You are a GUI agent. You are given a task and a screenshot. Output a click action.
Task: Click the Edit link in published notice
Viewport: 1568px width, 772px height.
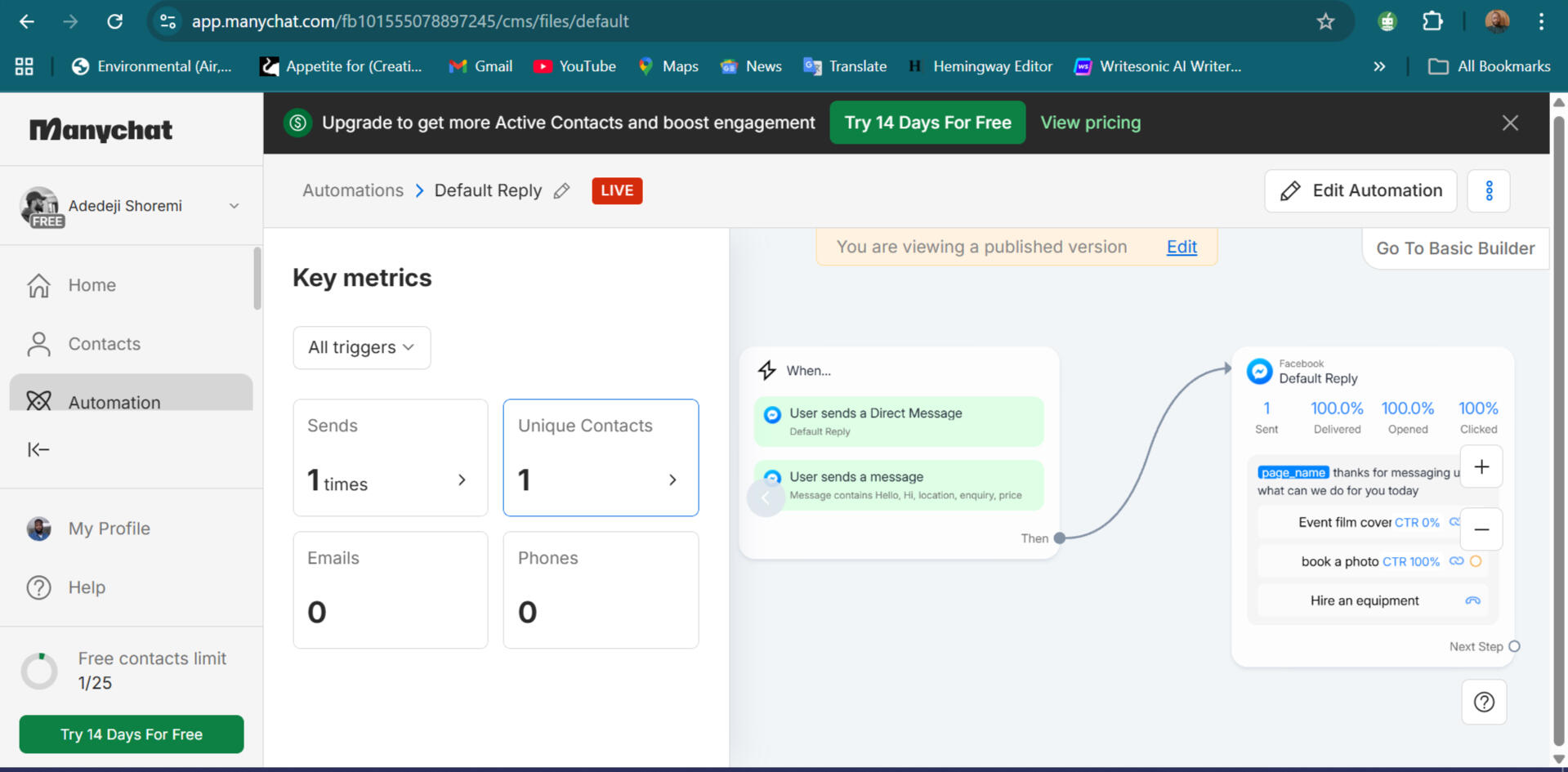[x=1181, y=247]
